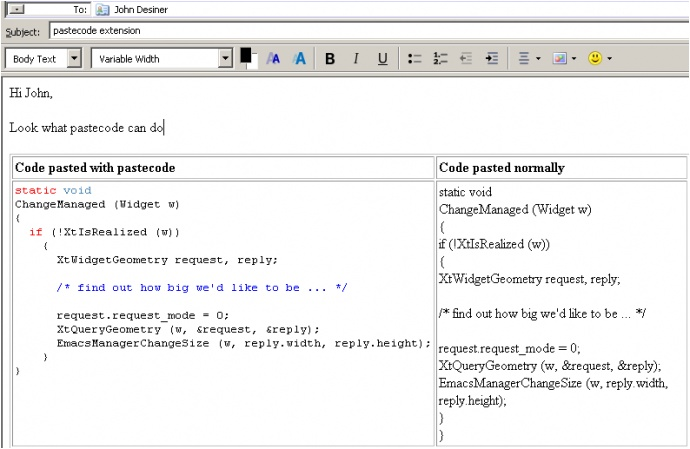The height and width of the screenshot is (449, 690).
Task: Apply numbered list
Action: [440, 59]
